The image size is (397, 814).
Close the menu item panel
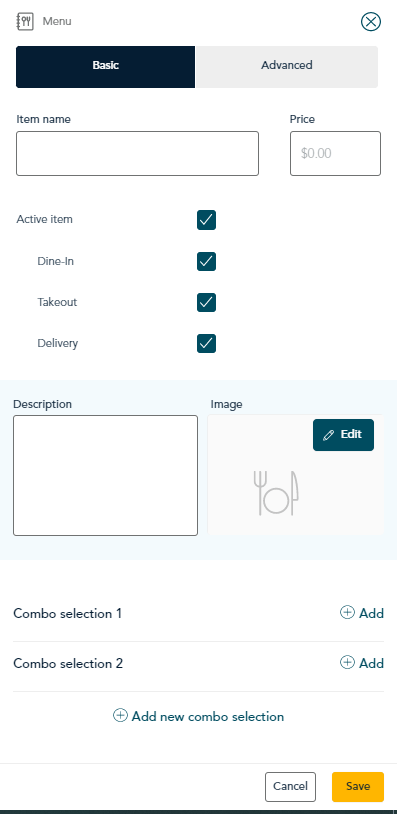coord(371,22)
